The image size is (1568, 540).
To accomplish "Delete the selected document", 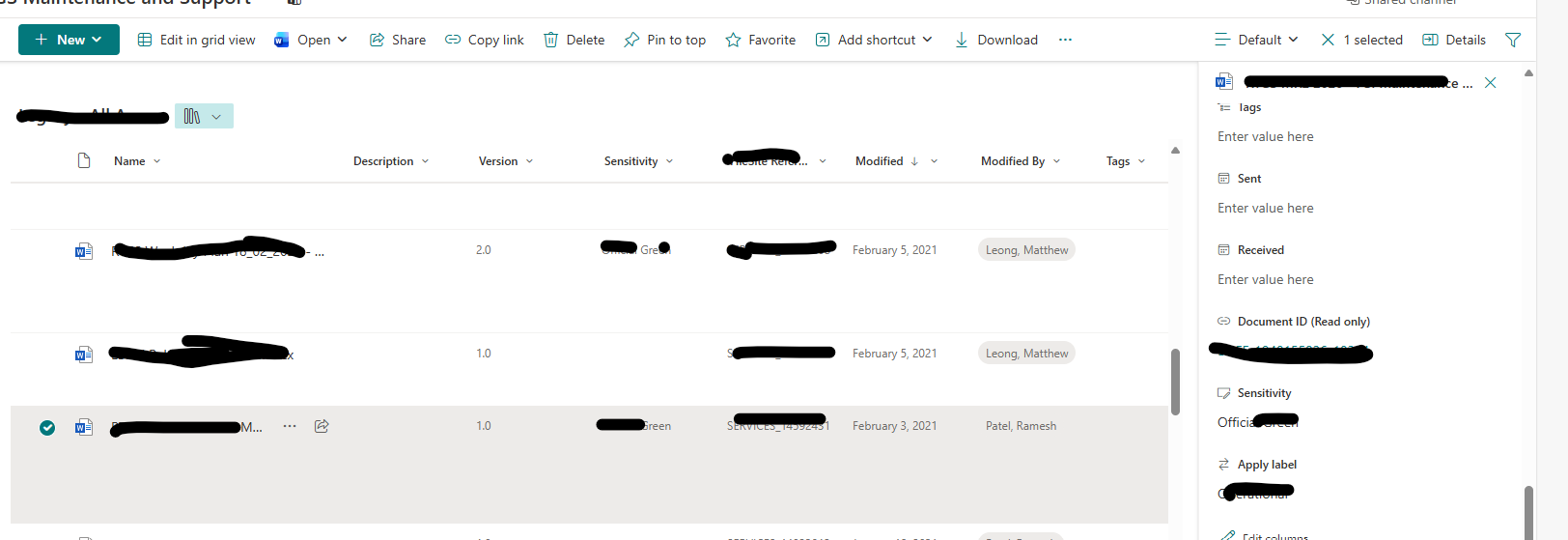I will [x=574, y=40].
